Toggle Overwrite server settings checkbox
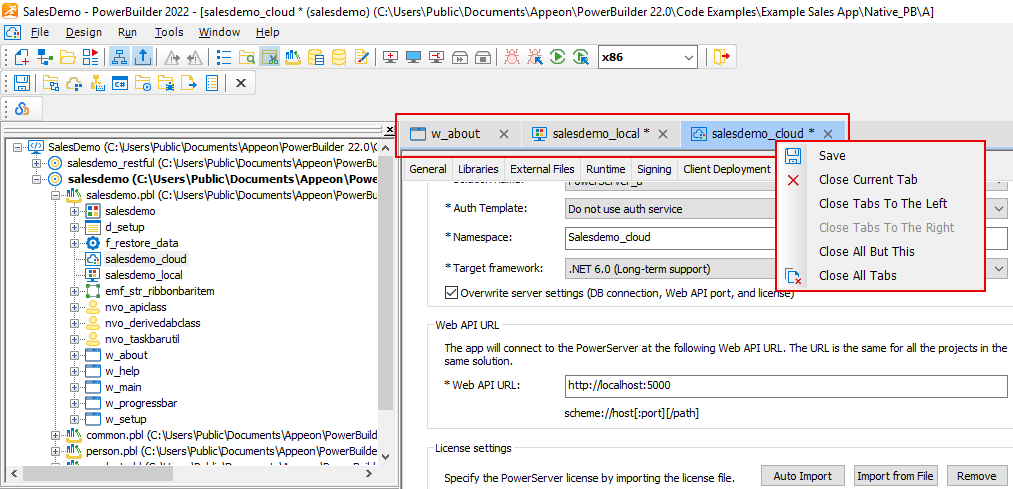Screen dimensions: 1013x489 [451, 293]
